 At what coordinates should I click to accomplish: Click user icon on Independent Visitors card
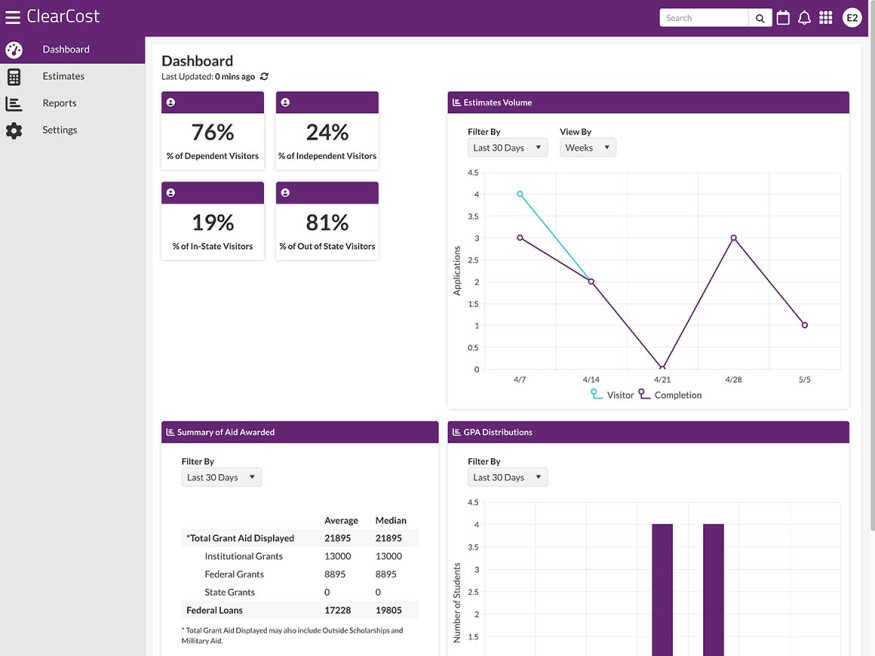point(285,103)
